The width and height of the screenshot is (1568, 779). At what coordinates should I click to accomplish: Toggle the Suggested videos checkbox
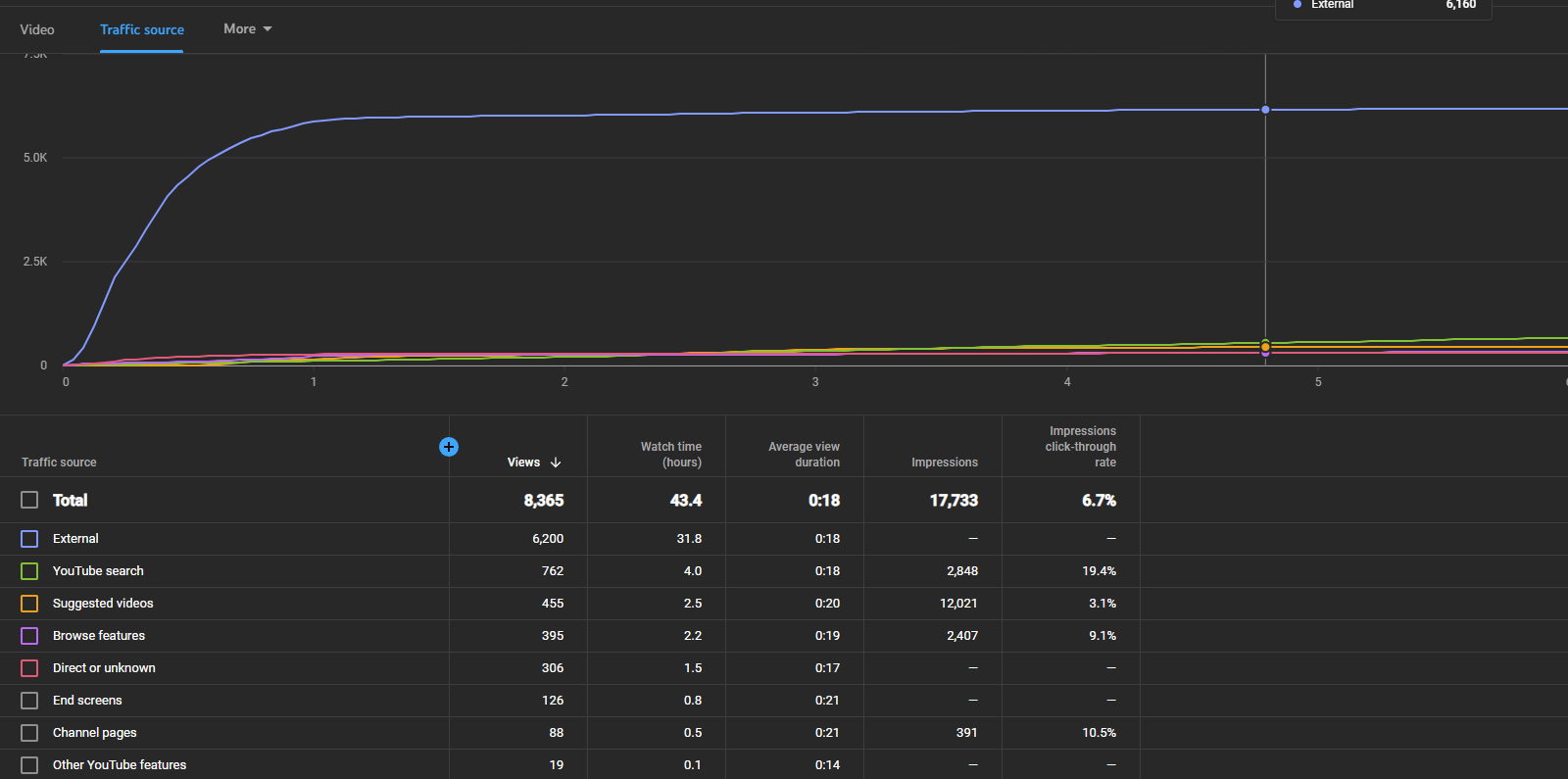click(29, 604)
